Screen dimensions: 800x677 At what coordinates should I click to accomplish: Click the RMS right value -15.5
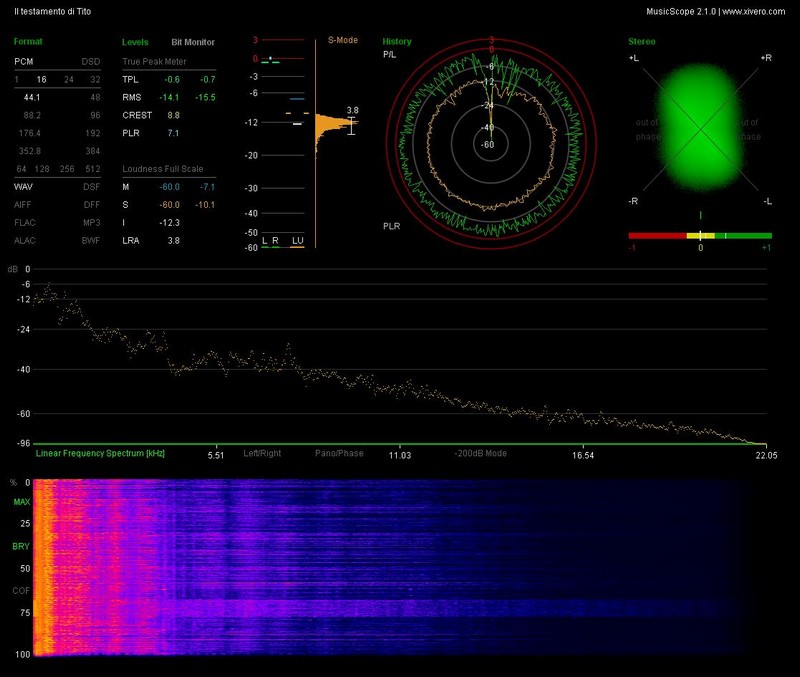click(x=205, y=97)
